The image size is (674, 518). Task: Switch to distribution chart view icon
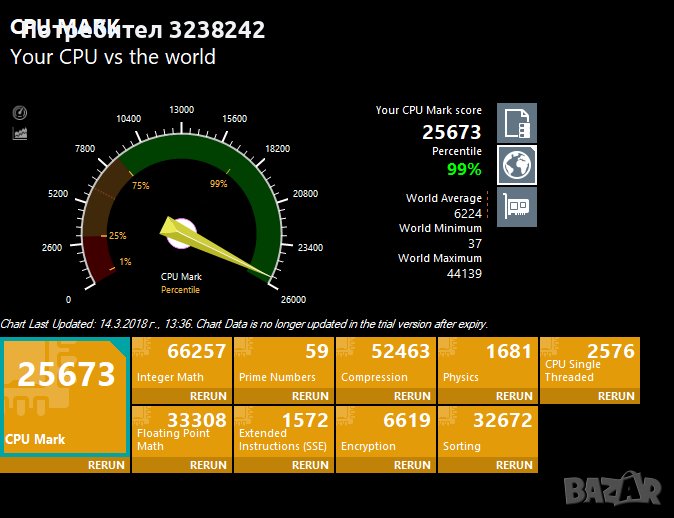tap(20, 133)
